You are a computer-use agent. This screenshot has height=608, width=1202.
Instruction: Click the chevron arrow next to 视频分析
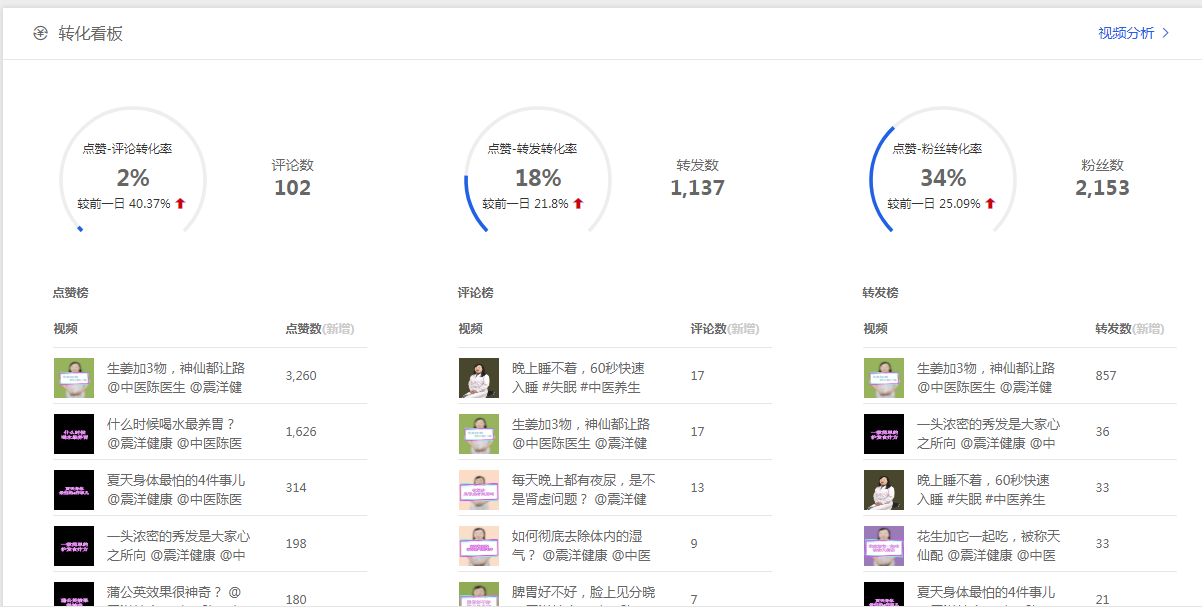[1165, 33]
